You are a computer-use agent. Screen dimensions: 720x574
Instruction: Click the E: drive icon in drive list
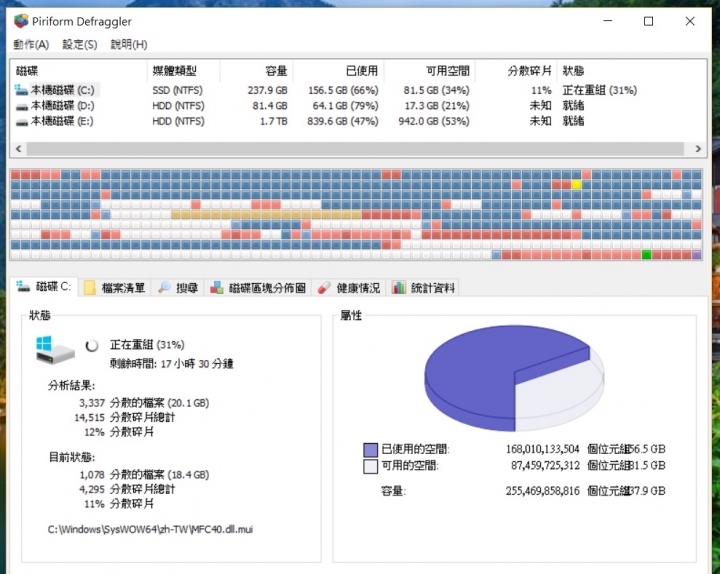21,122
